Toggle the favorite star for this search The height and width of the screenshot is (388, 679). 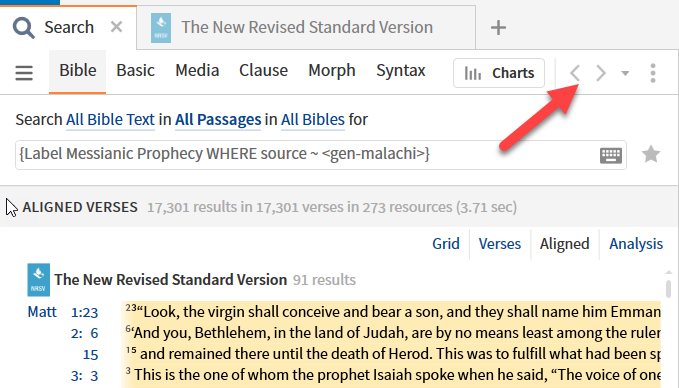(x=650, y=155)
